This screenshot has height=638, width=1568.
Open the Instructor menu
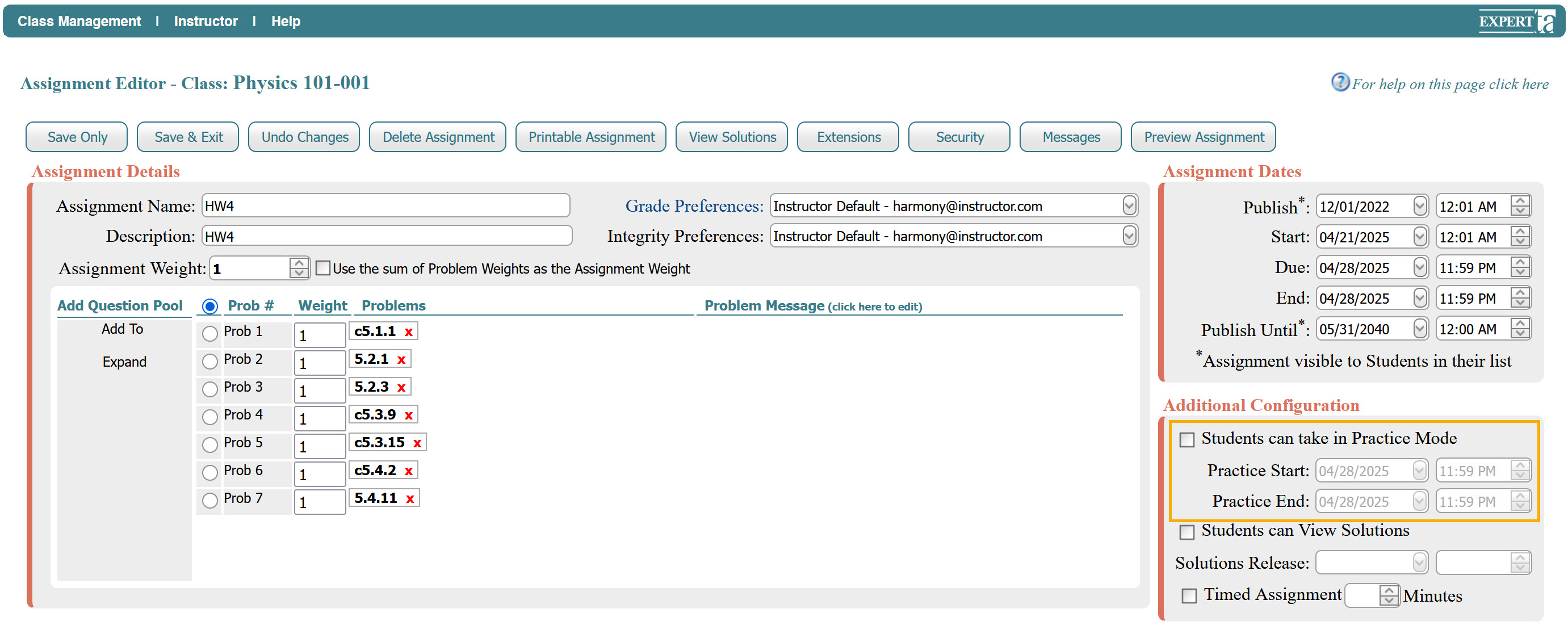click(205, 22)
